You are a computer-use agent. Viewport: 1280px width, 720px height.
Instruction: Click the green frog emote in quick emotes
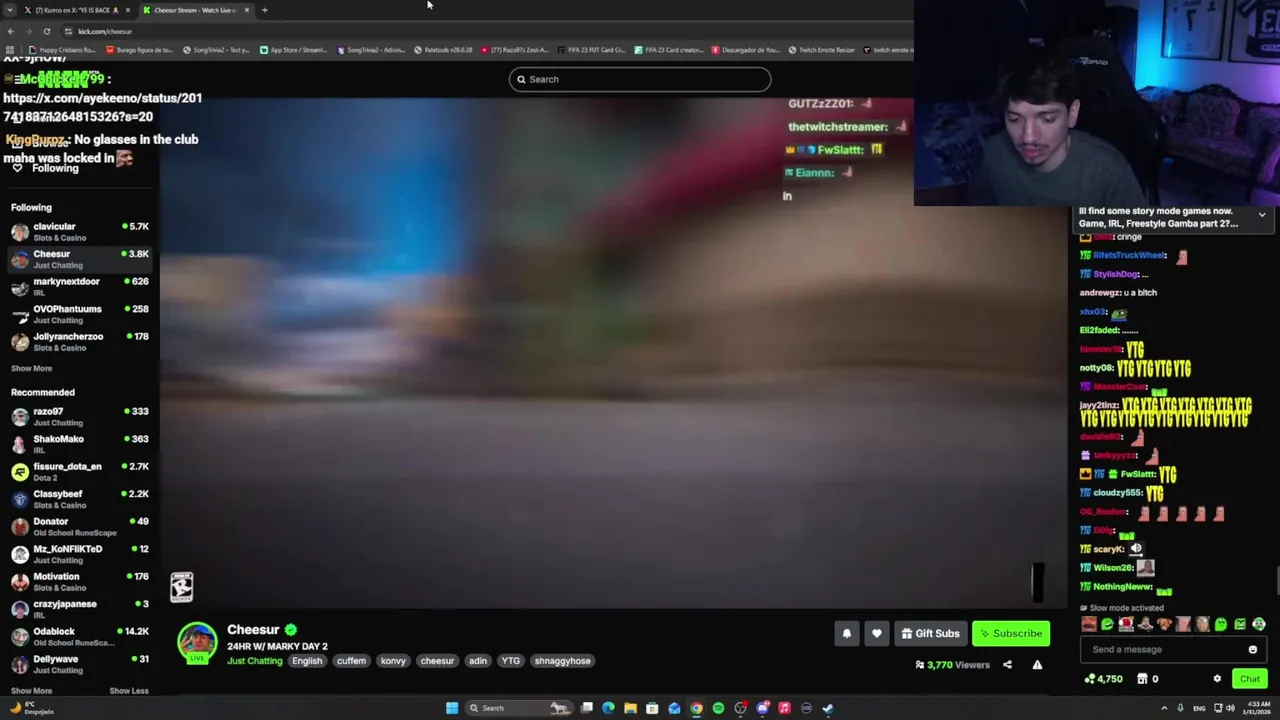click(1220, 624)
